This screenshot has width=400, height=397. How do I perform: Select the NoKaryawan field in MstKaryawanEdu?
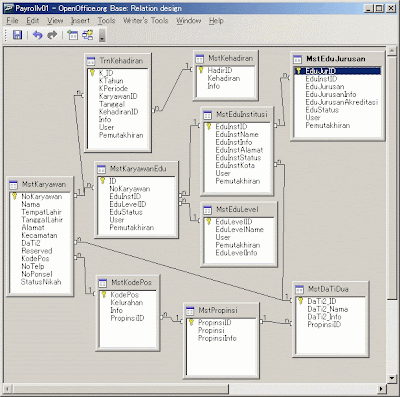pyautogui.click(x=130, y=189)
